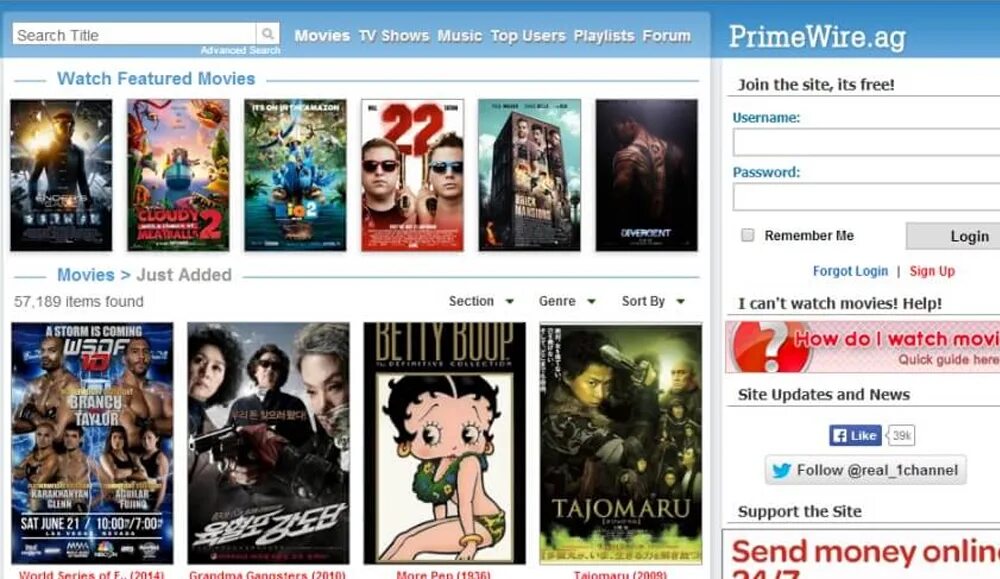The image size is (1000, 579).
Task: Open the Advanced Search link
Action: 240,50
